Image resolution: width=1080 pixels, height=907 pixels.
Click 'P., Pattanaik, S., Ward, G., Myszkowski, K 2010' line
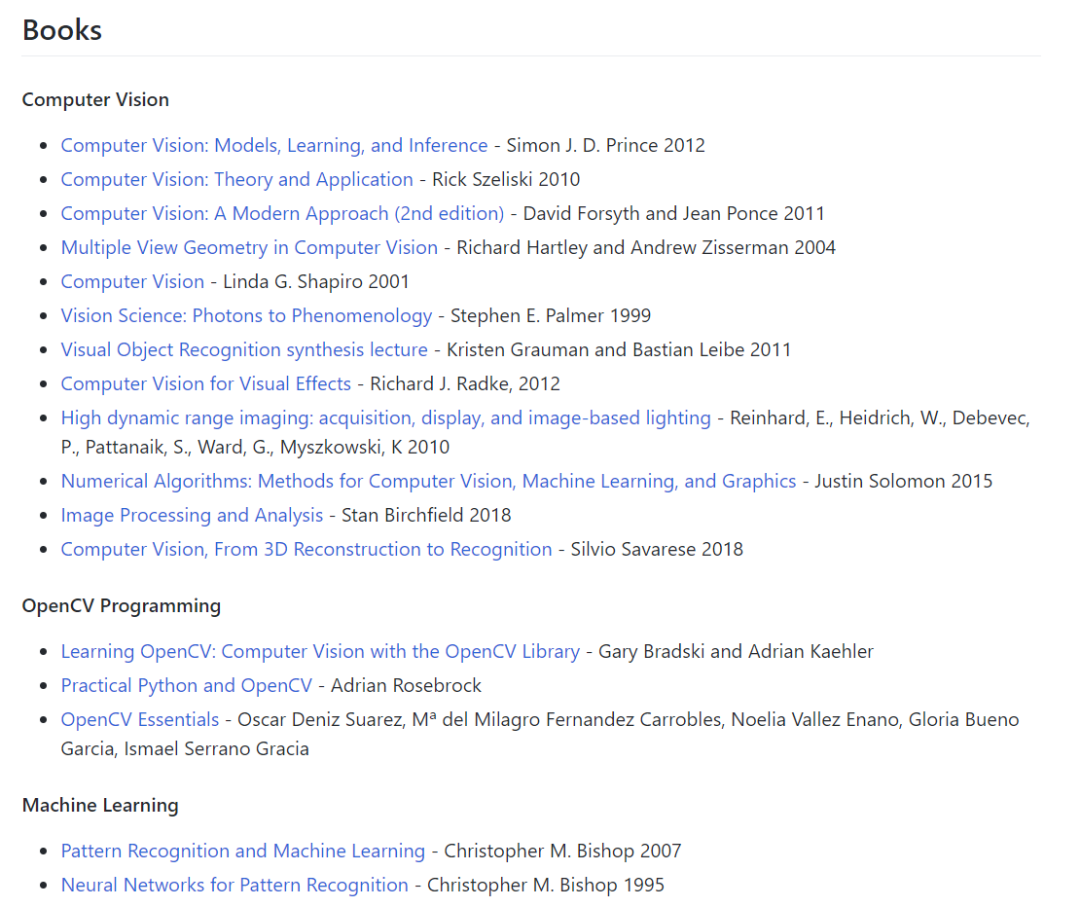click(255, 448)
